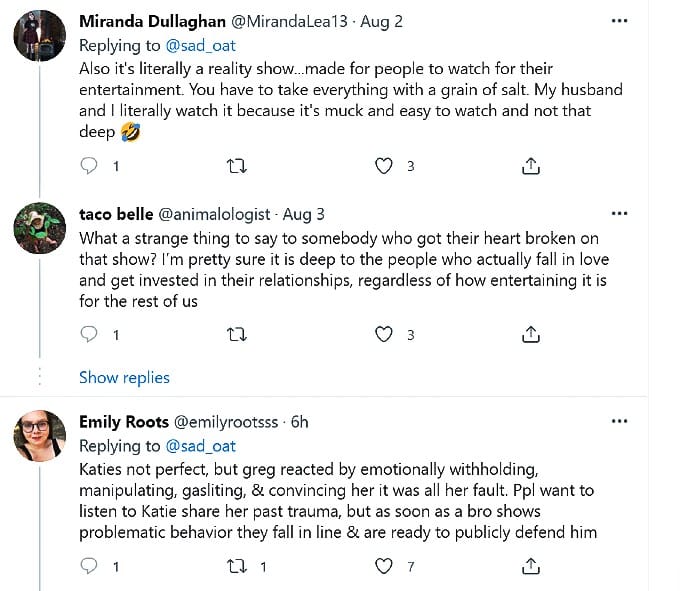Like Emily Roots' tweet

[x=384, y=567]
